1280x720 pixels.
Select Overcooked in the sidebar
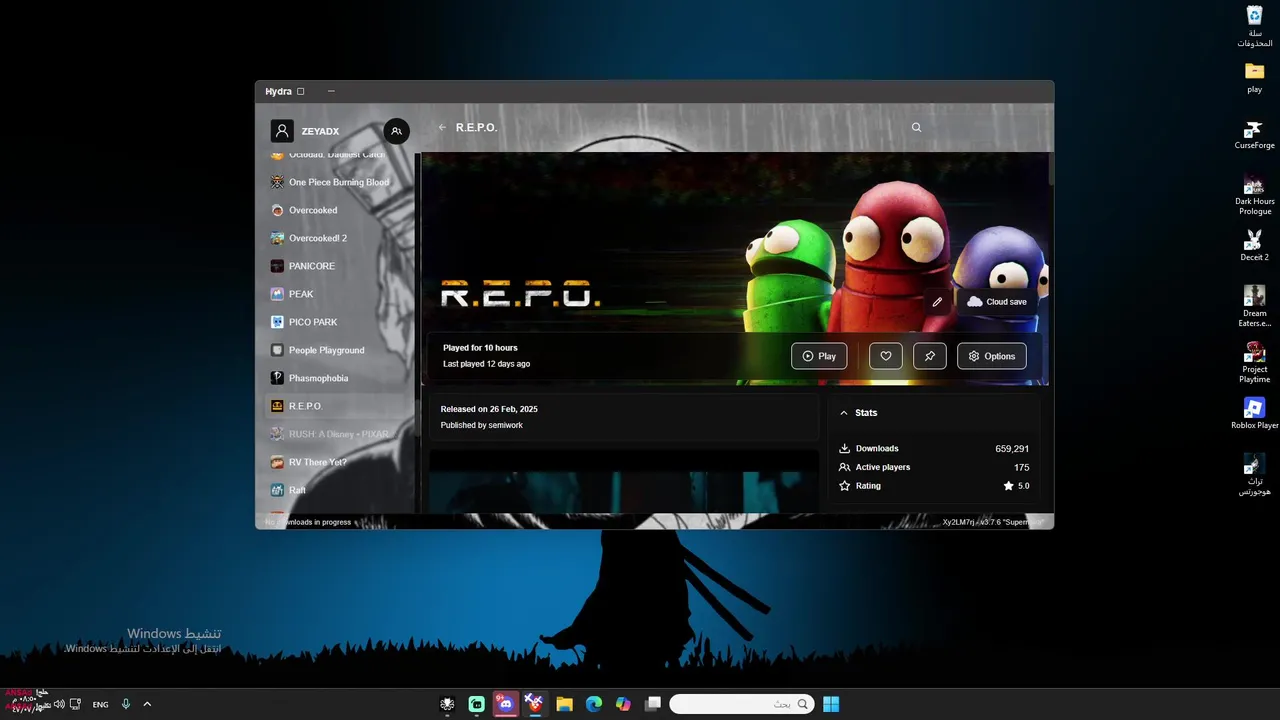335,210
